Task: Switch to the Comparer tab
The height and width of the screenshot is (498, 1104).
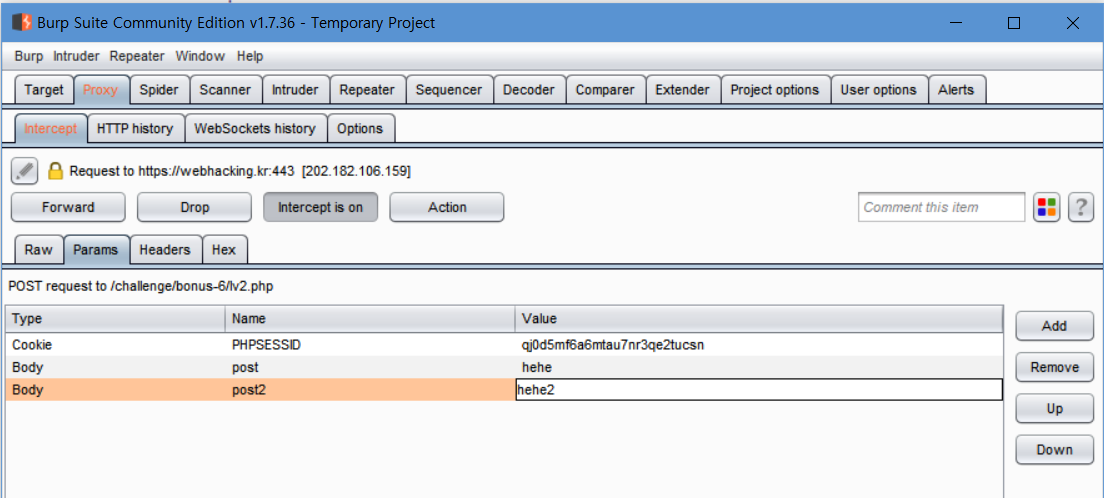Action: click(605, 90)
